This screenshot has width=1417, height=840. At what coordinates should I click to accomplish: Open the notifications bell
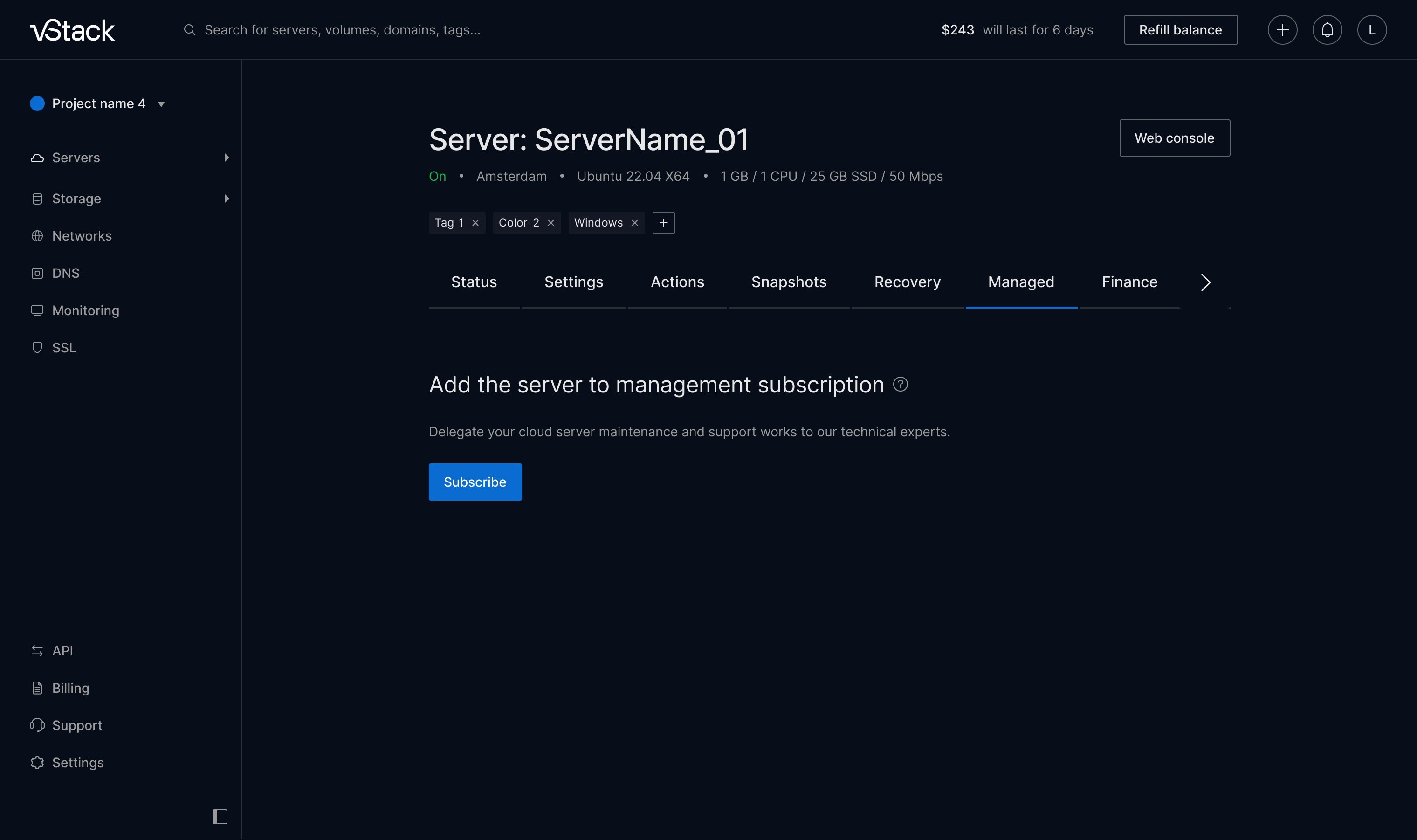click(x=1327, y=30)
